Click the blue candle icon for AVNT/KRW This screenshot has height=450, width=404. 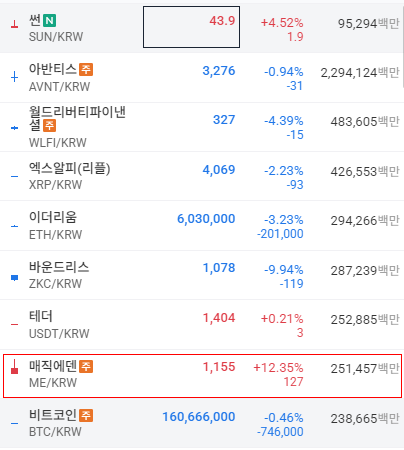pyautogui.click(x=14, y=77)
